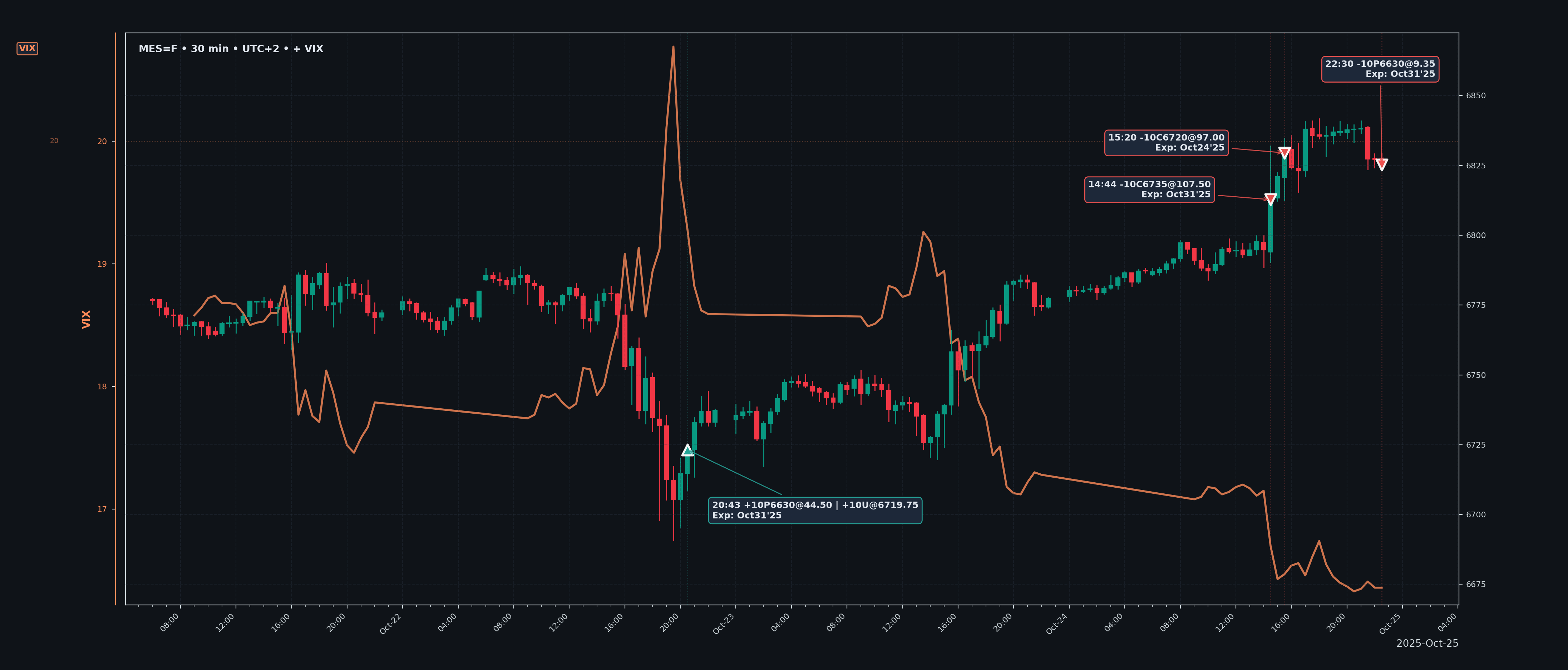Click the orange VIX badge in top-left corner
The image size is (1568, 670).
(x=27, y=48)
